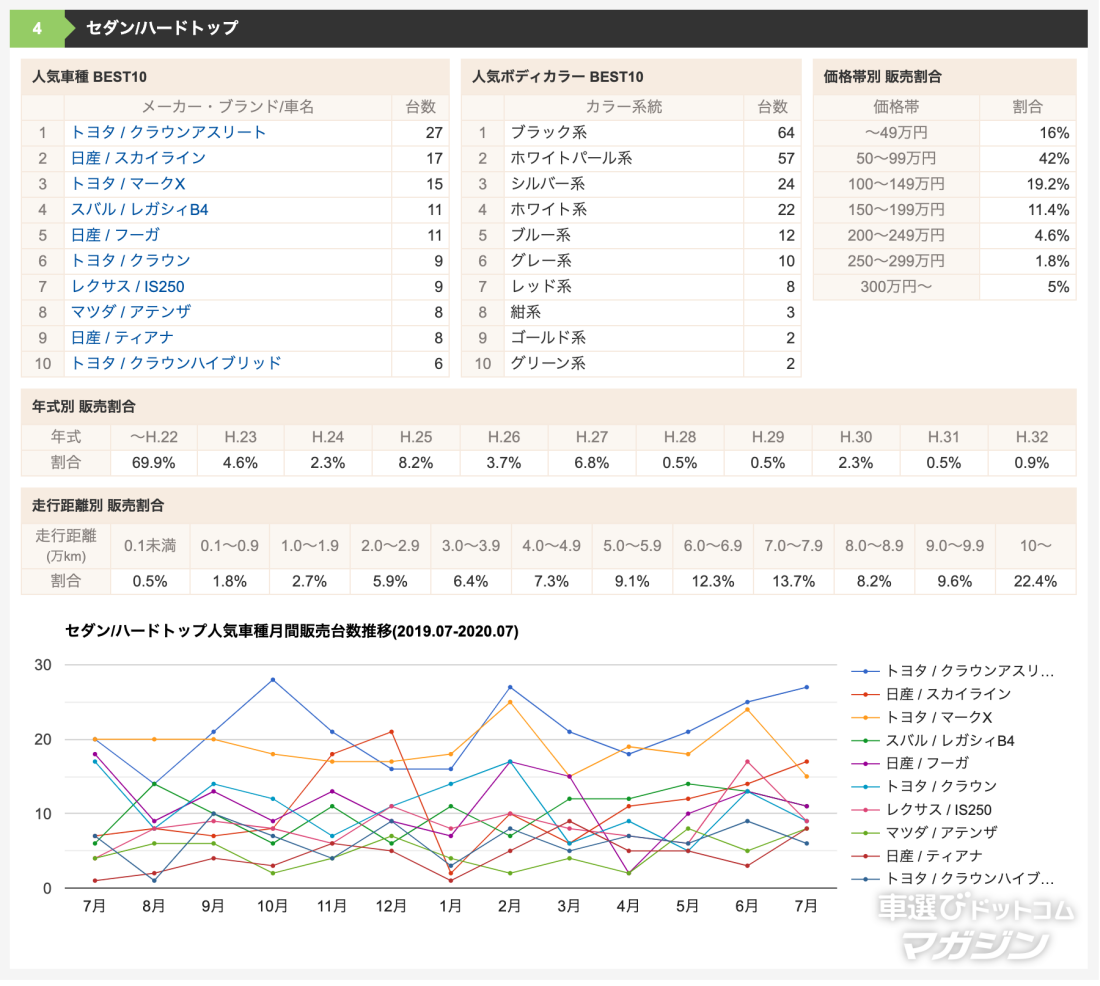
Task: Click the 人気ボディカラー BEST10 table title
Action: pos(558,76)
